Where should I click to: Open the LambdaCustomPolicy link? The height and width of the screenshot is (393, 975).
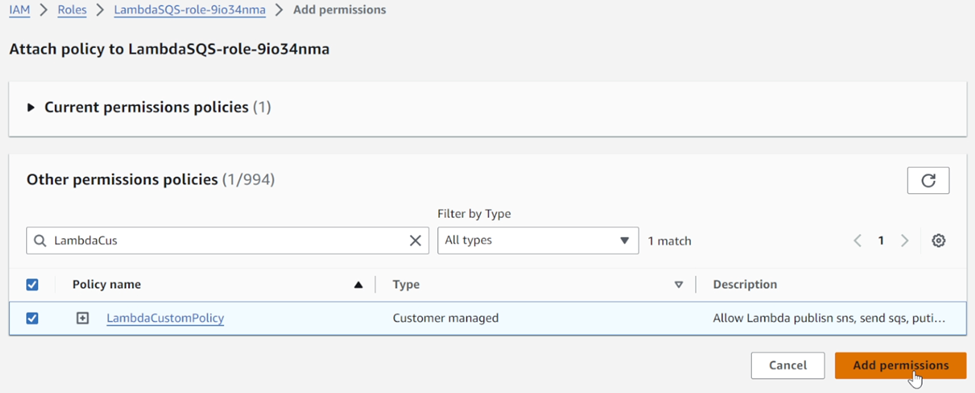click(x=165, y=318)
